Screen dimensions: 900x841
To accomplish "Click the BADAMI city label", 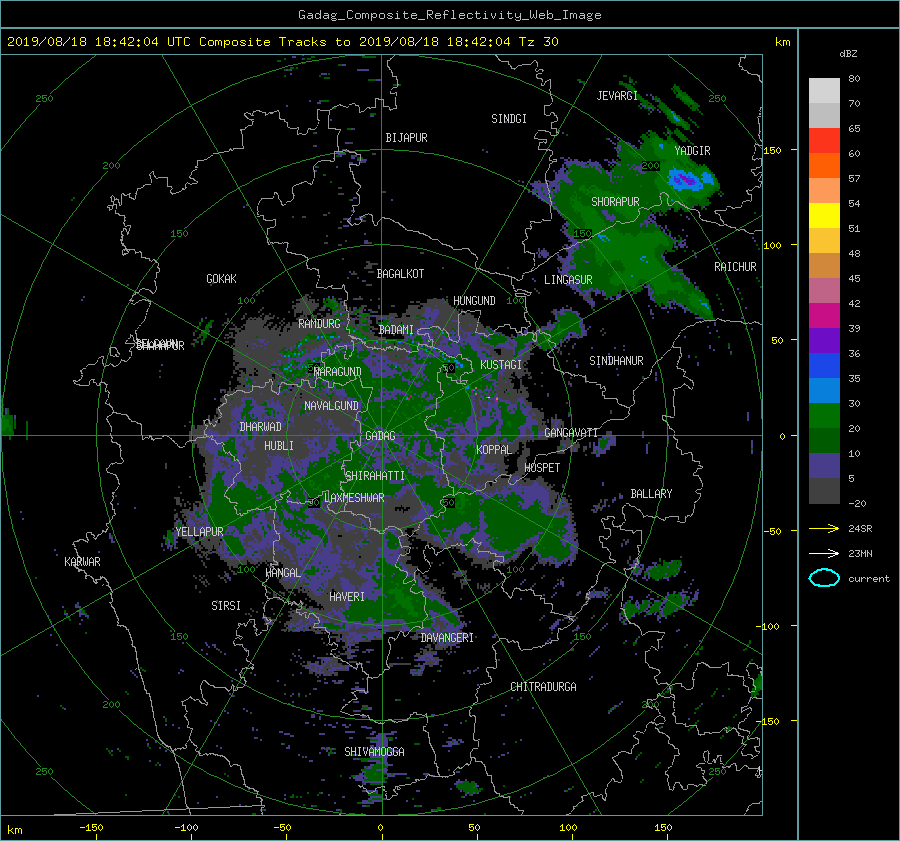I will pyautogui.click(x=396, y=330).
